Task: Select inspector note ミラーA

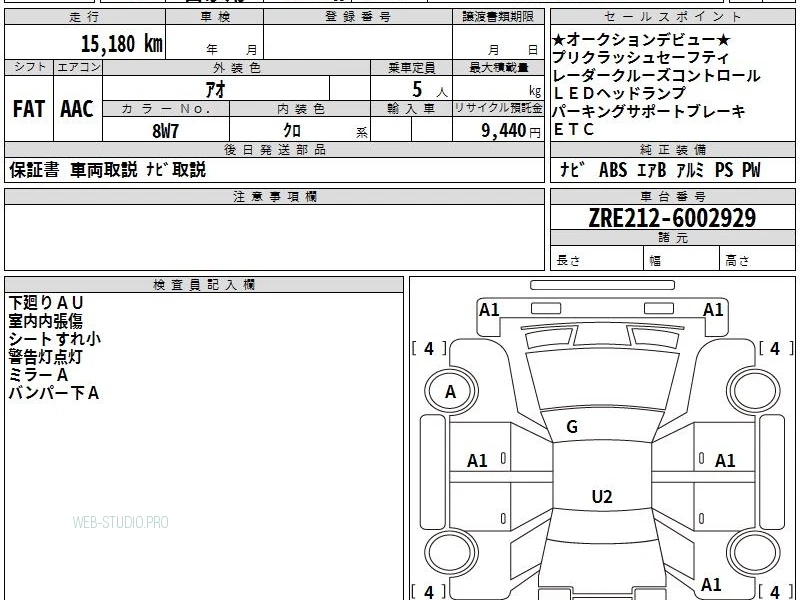Action: point(38,375)
